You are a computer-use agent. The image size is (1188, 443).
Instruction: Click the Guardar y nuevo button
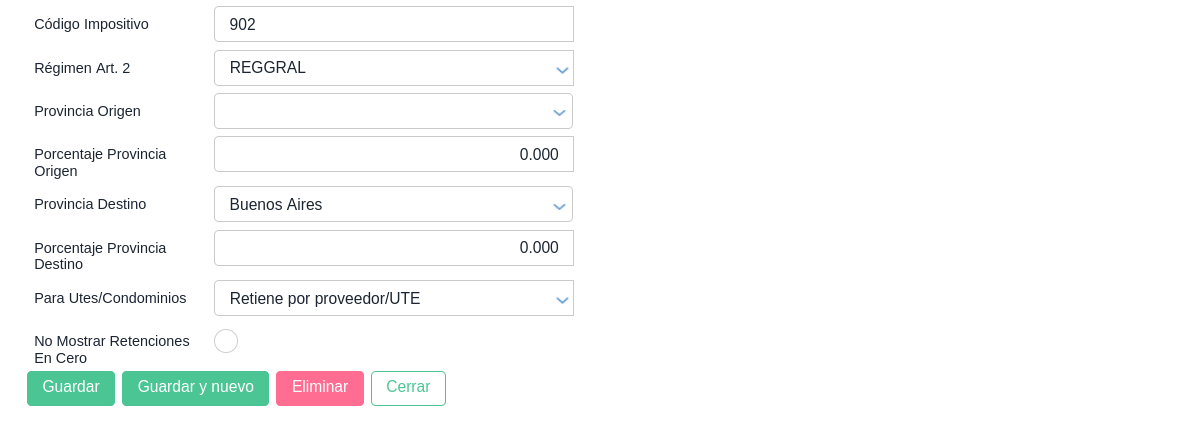(195, 388)
